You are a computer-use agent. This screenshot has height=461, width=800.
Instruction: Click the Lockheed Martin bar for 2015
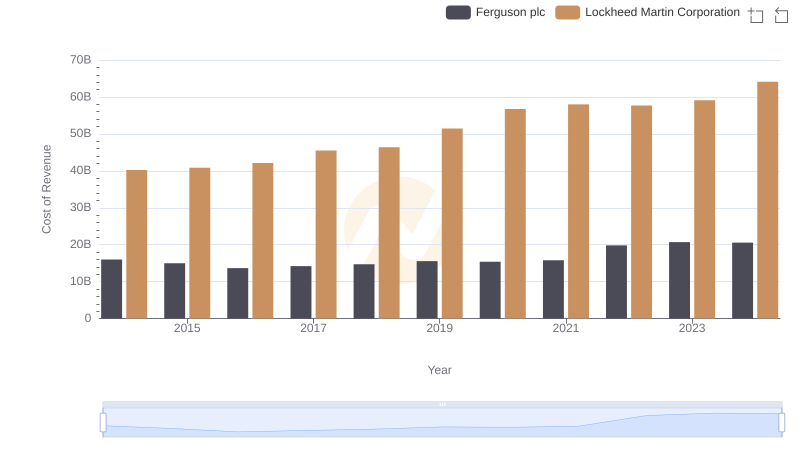point(199,243)
